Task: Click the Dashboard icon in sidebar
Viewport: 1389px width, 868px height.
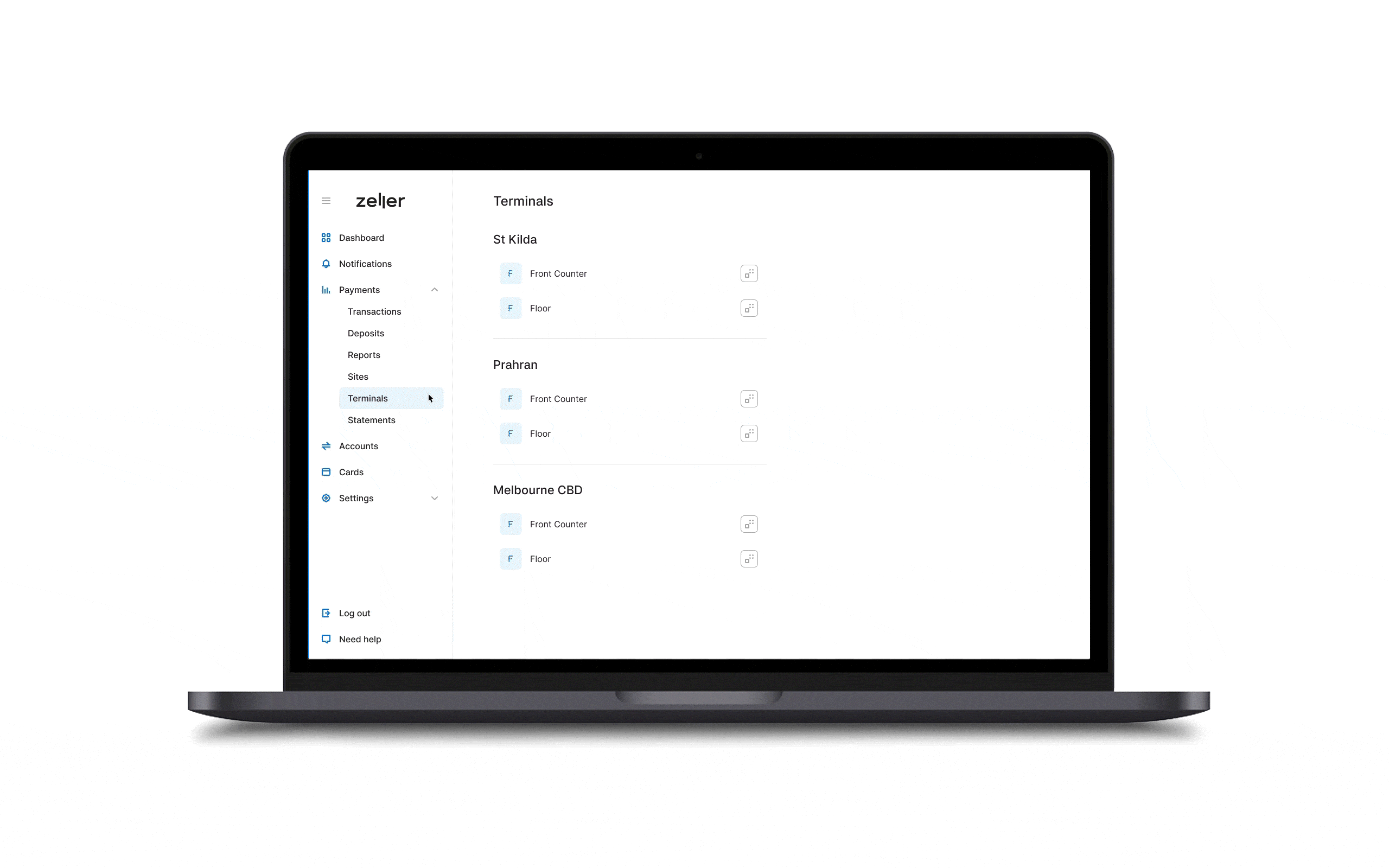Action: 326,237
